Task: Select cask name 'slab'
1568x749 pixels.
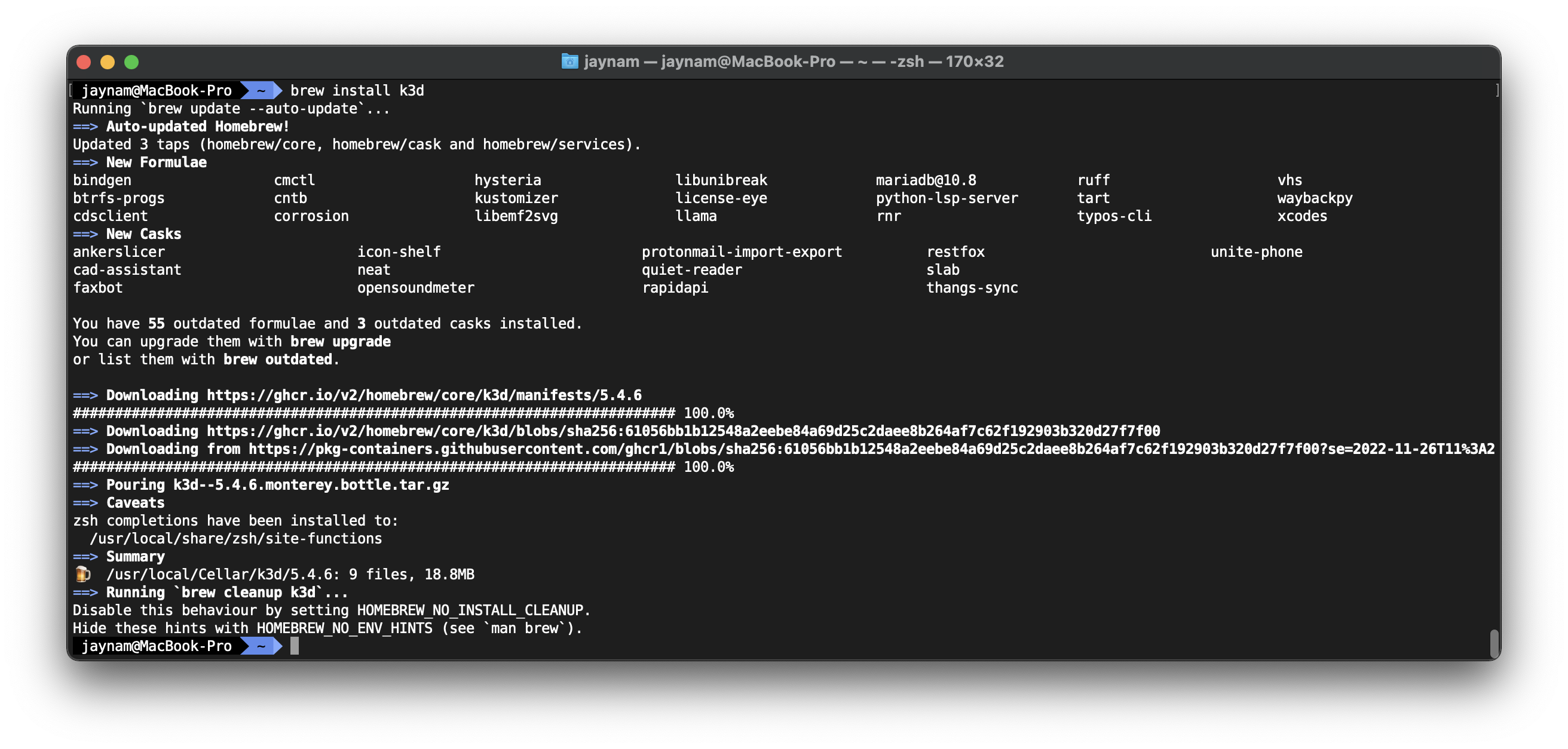Action: click(943, 269)
